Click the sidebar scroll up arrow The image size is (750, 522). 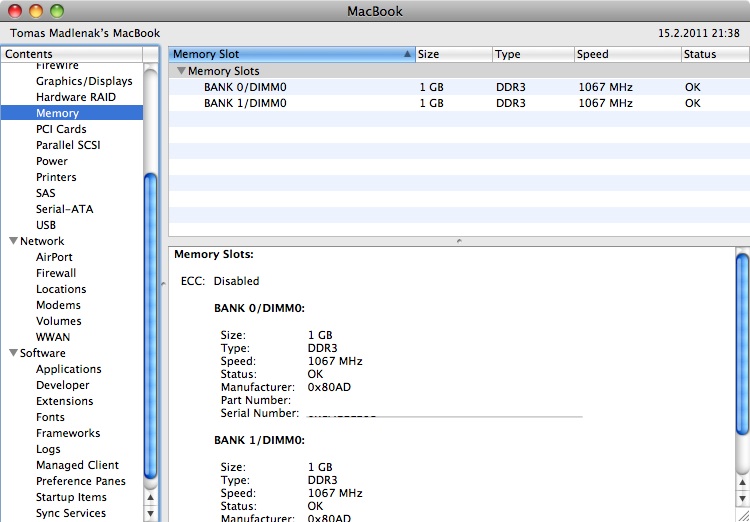point(150,497)
